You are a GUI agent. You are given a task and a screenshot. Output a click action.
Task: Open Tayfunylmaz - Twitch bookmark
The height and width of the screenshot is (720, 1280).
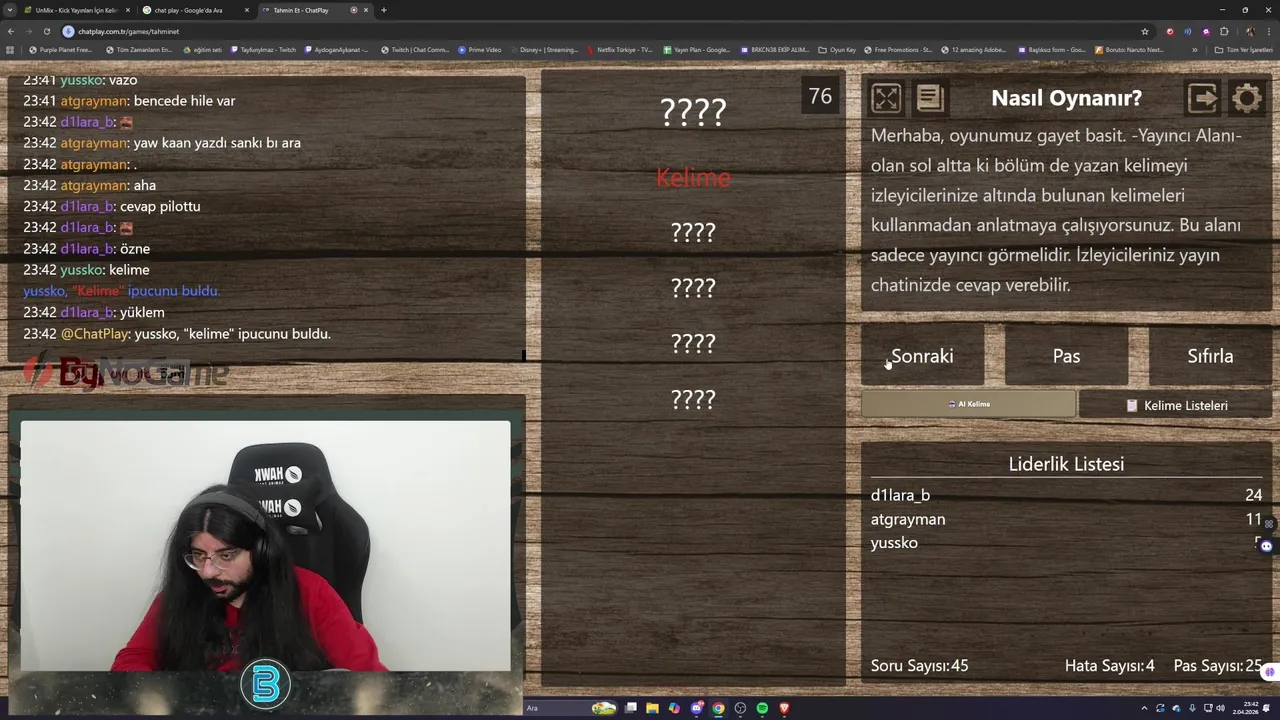(x=263, y=49)
